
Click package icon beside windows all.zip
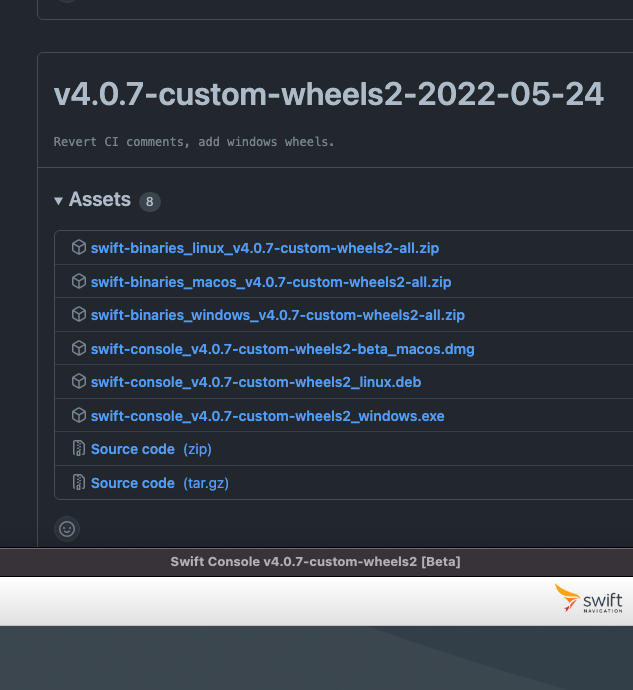tap(79, 315)
